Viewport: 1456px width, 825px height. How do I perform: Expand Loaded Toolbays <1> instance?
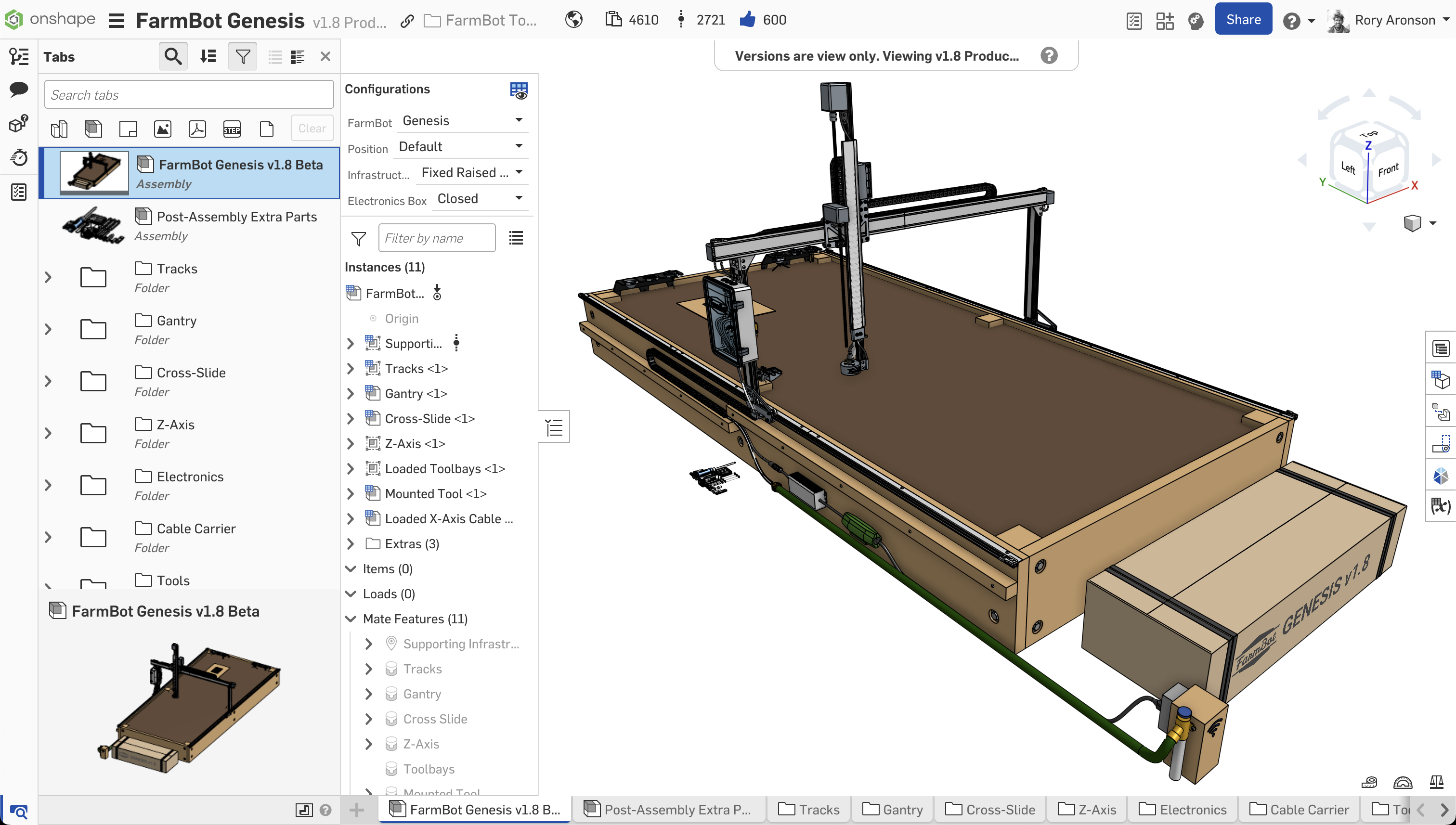pyautogui.click(x=350, y=469)
